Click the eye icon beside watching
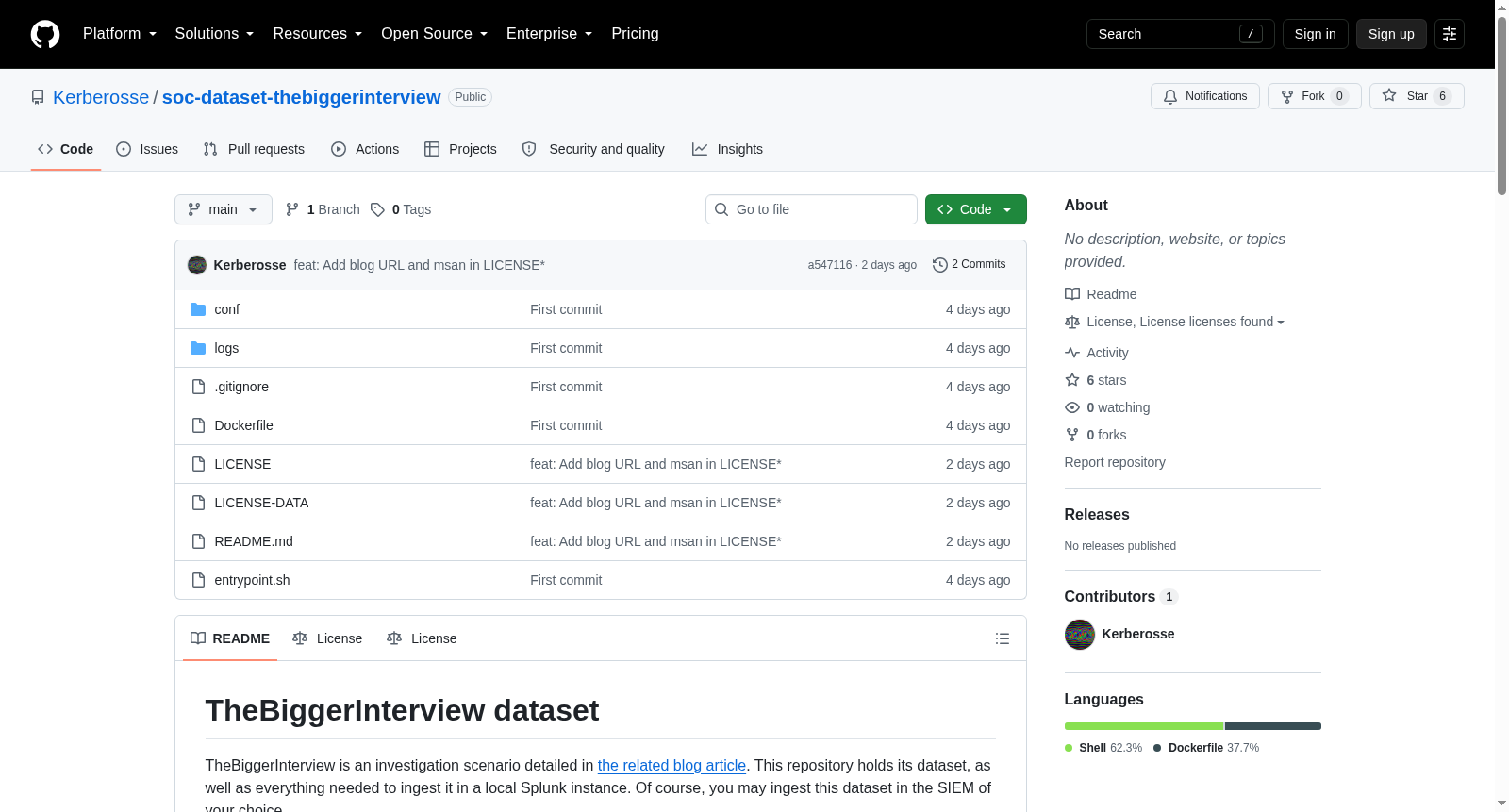The width and height of the screenshot is (1509, 812). click(x=1072, y=407)
